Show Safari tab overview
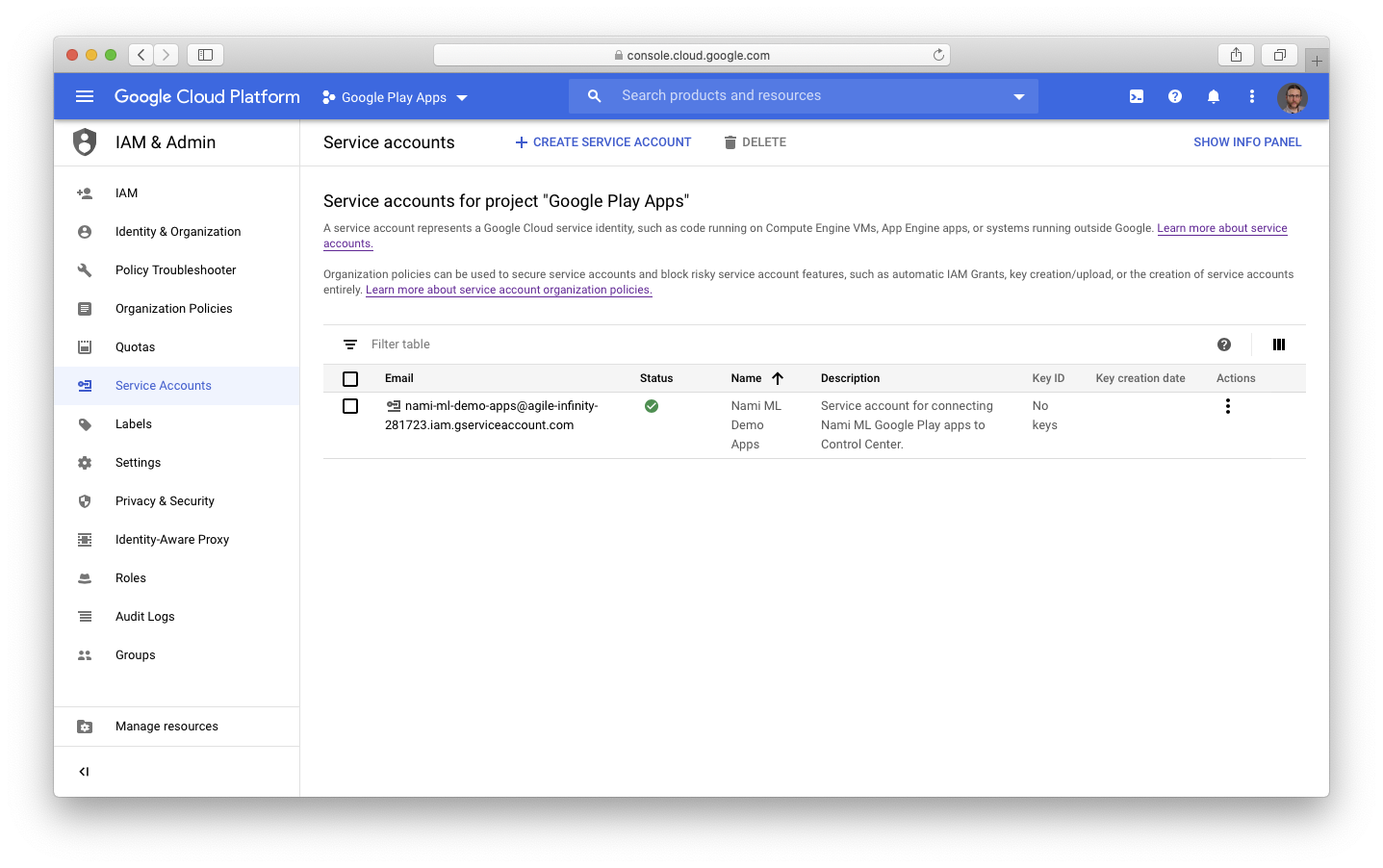The image size is (1383, 868). click(x=1280, y=55)
